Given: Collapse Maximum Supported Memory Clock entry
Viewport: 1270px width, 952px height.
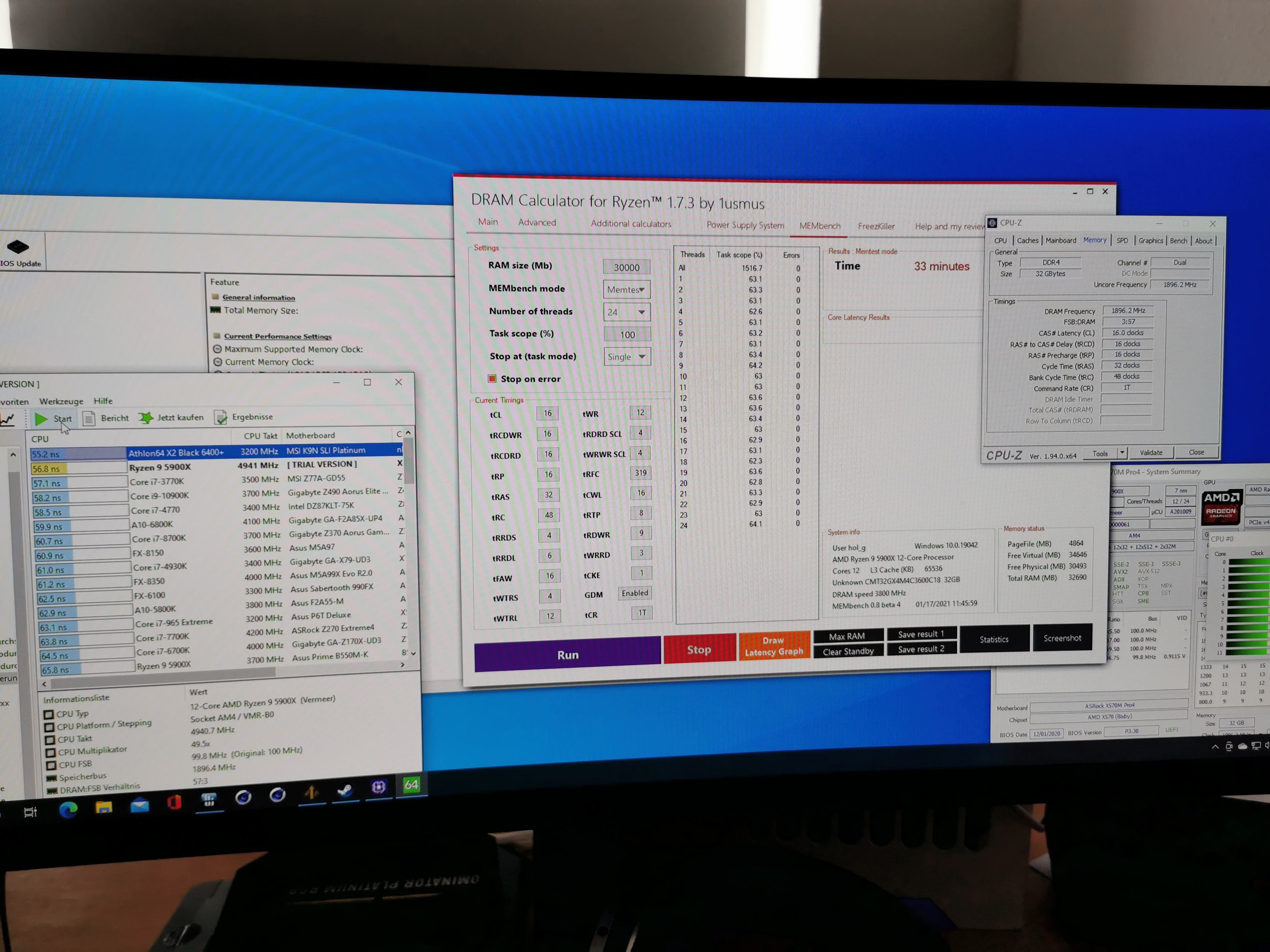Looking at the screenshot, I should 218,349.
